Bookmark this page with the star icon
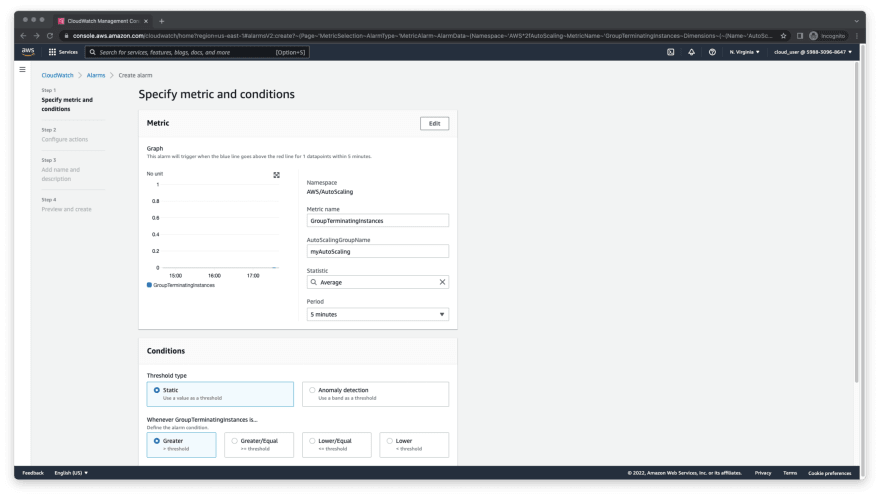The height and width of the screenshot is (497, 880). click(783, 36)
